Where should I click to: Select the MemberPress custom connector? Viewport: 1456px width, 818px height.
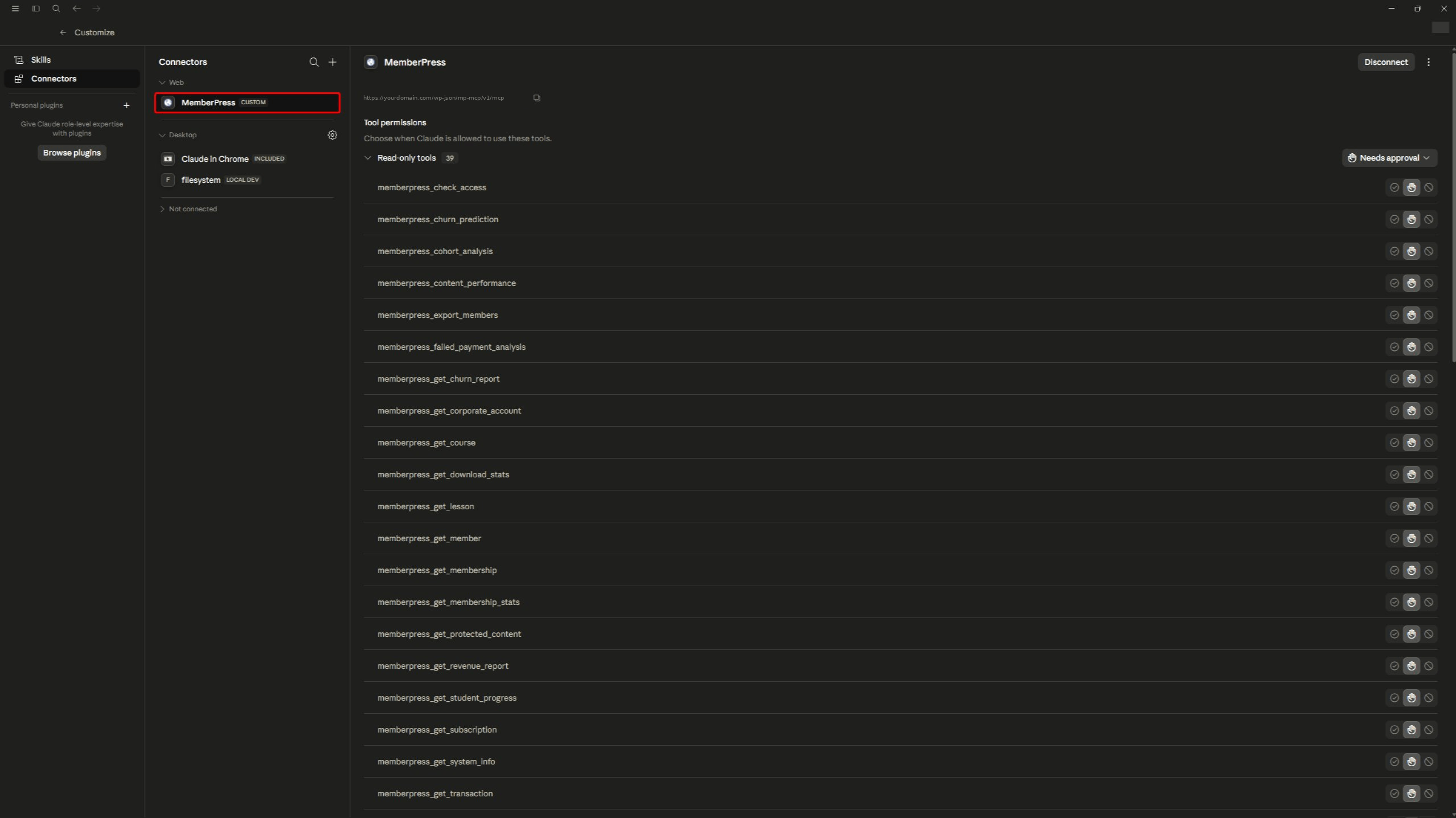pyautogui.click(x=247, y=103)
